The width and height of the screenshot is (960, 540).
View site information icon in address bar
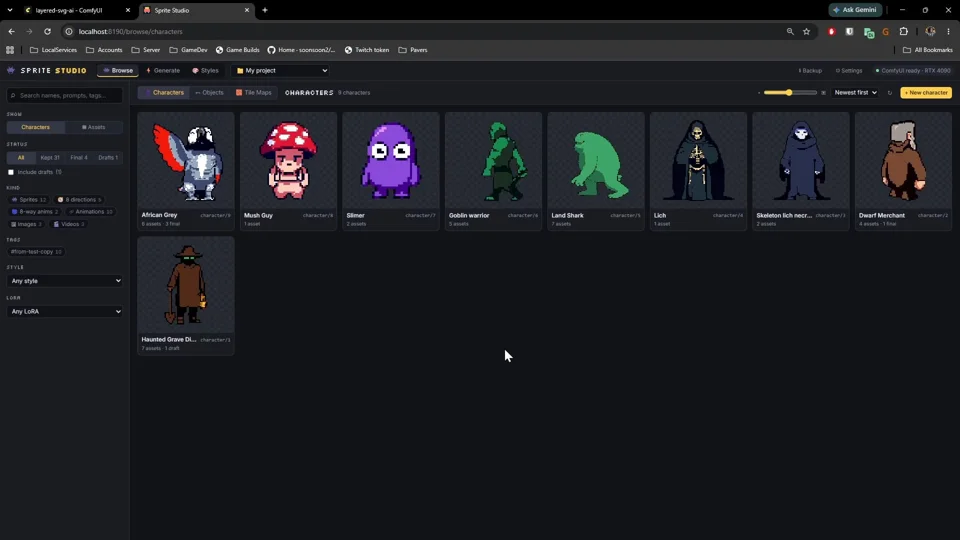pyautogui.click(x=69, y=31)
